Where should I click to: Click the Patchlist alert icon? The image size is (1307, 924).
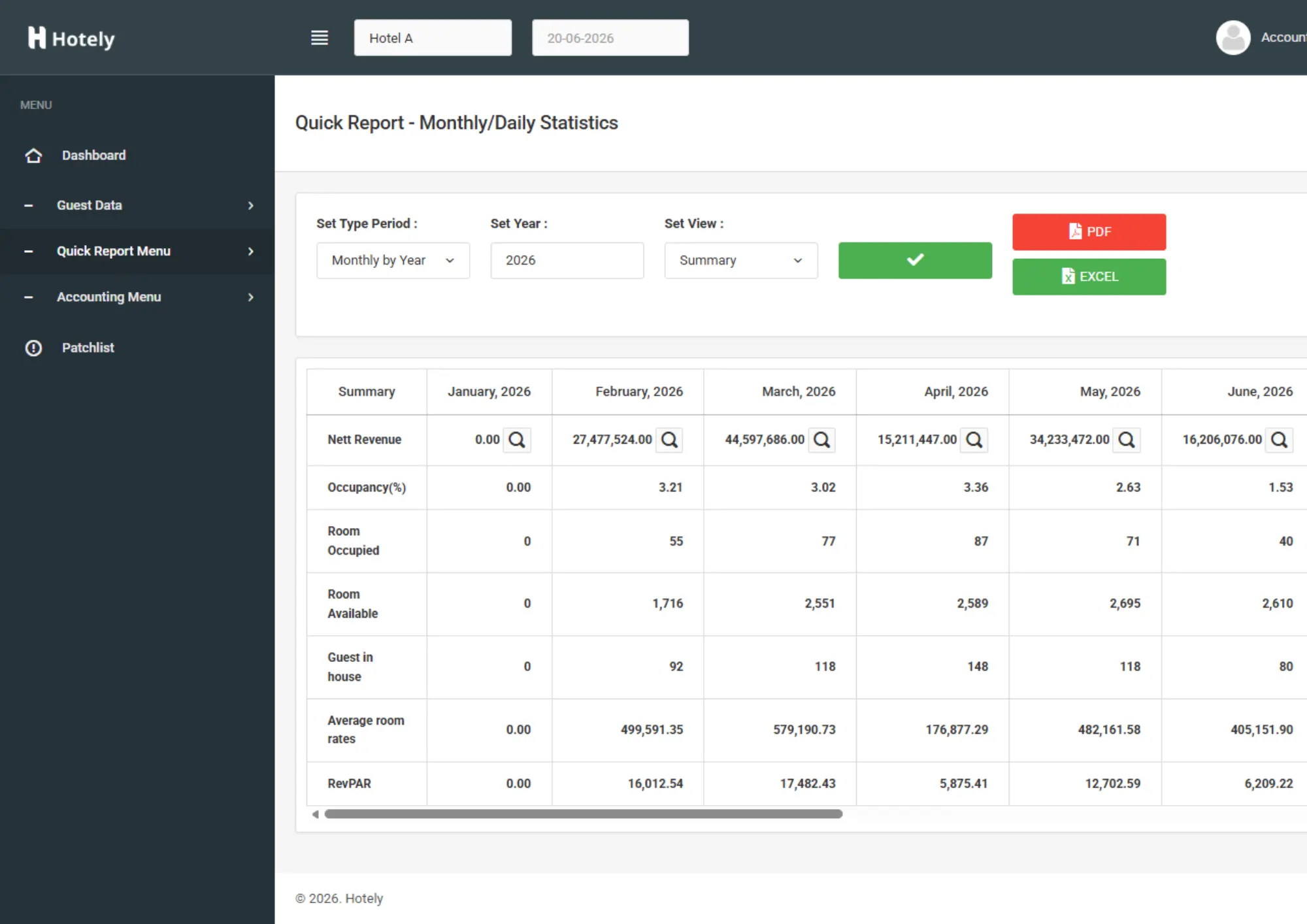pos(33,348)
